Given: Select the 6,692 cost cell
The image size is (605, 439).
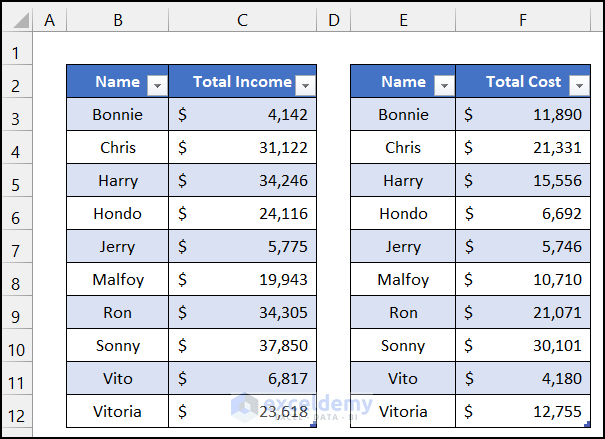Looking at the screenshot, I should pos(523,214).
